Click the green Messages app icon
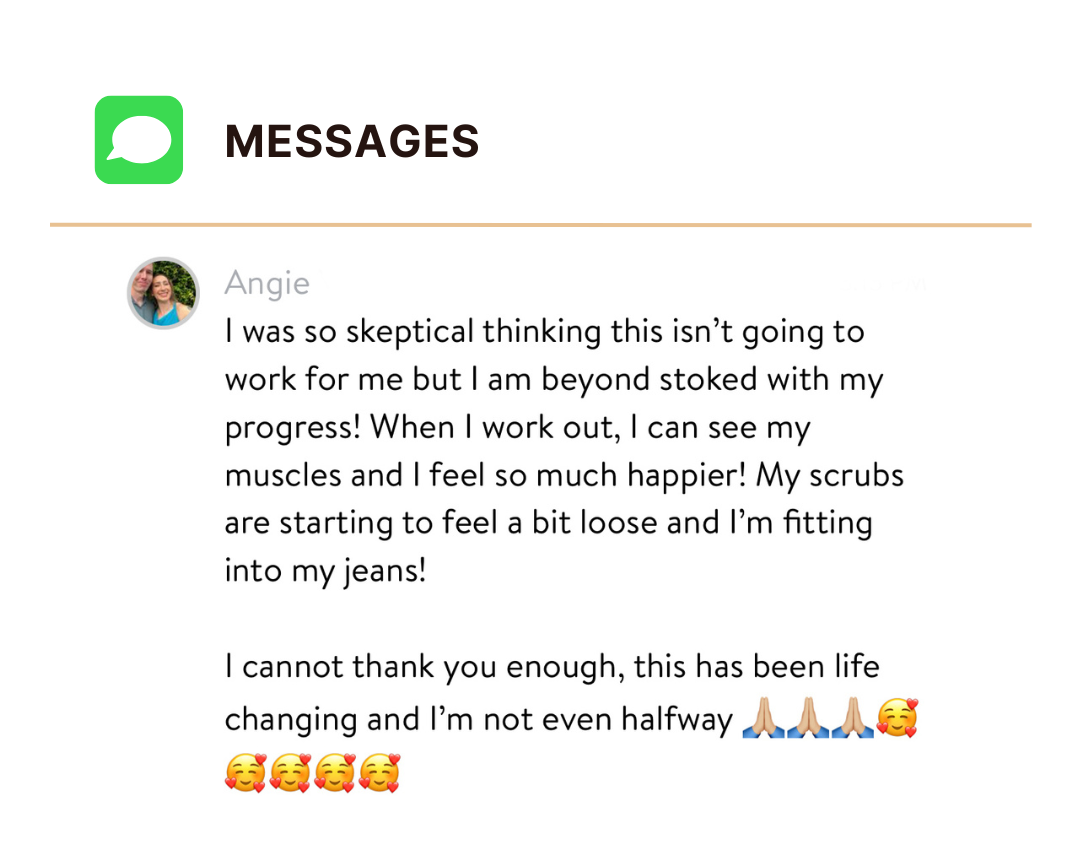 139,140
